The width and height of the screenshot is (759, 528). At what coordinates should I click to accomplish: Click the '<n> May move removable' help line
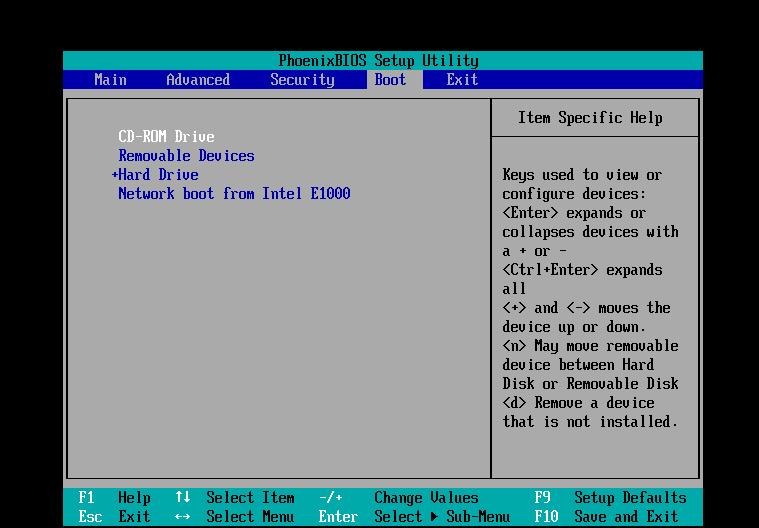tap(590, 346)
